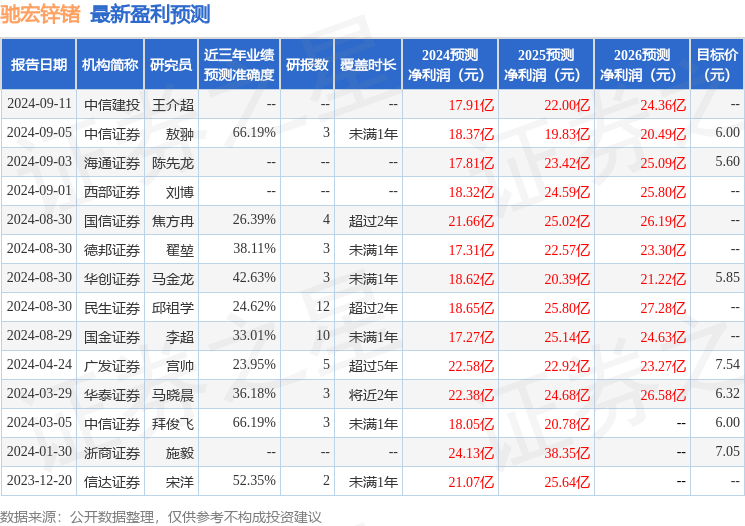
Task: Click the 24.36亿 profit value
Action: point(663,105)
